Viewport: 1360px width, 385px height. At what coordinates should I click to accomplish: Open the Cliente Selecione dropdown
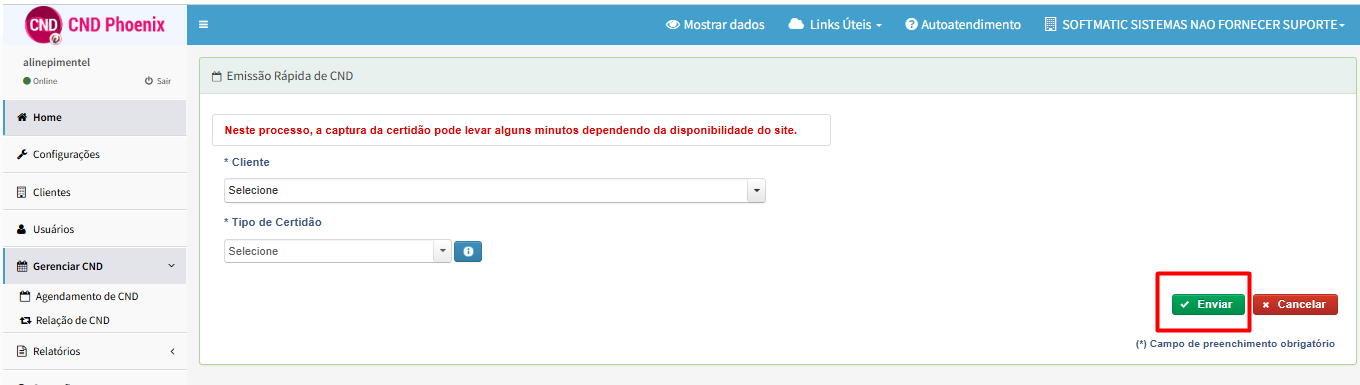pos(494,190)
